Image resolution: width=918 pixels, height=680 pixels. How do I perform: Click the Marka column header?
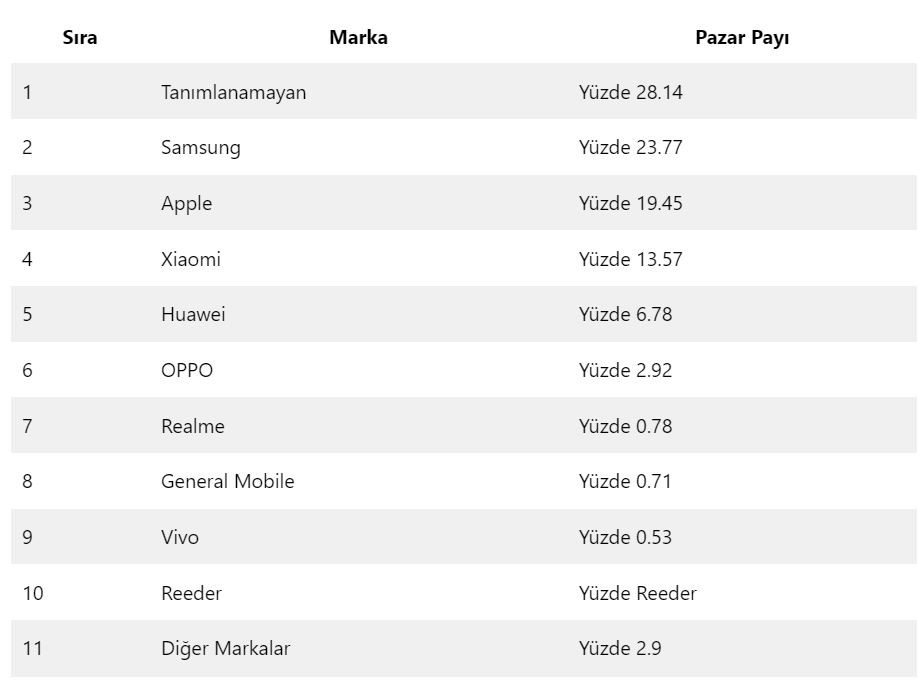[x=358, y=38]
